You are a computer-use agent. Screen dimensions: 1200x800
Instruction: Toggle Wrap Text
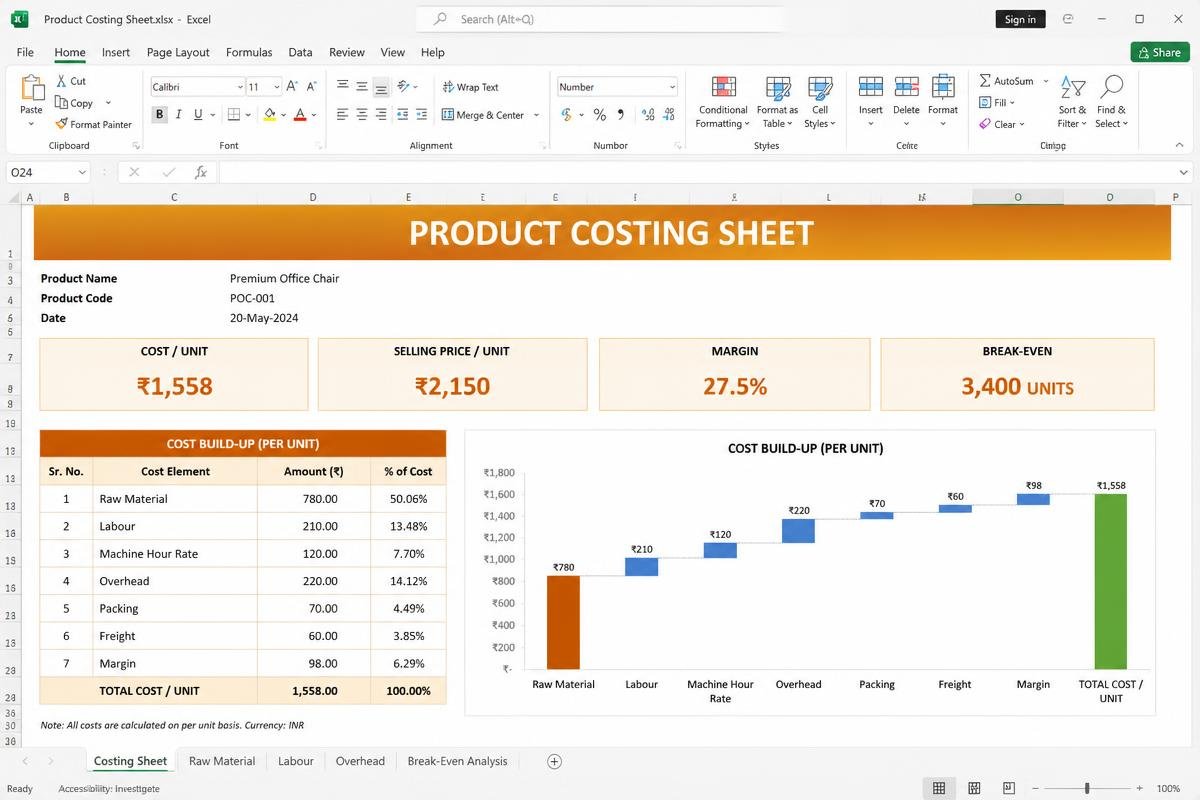click(x=470, y=87)
